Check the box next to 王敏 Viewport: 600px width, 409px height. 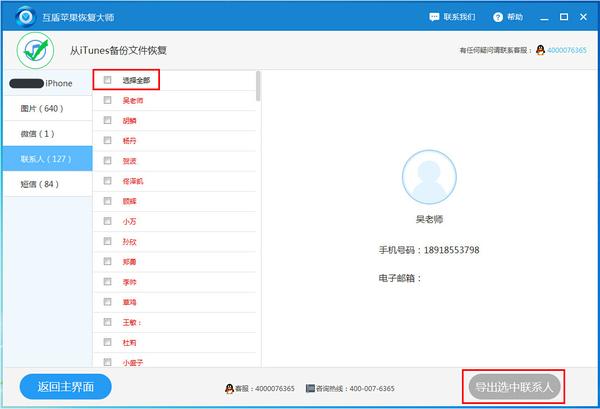click(x=108, y=322)
